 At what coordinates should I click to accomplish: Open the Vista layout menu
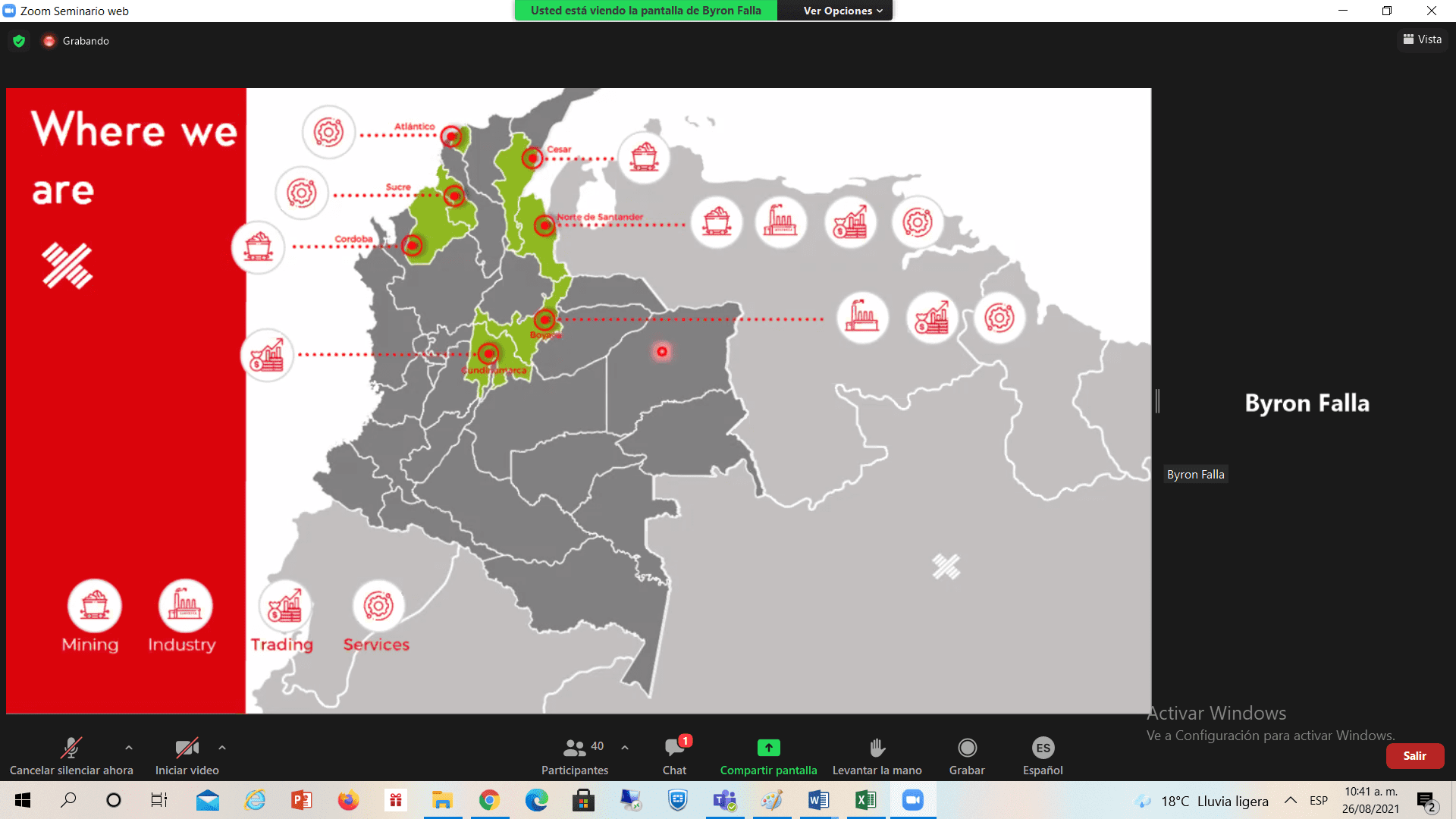[x=1422, y=39]
